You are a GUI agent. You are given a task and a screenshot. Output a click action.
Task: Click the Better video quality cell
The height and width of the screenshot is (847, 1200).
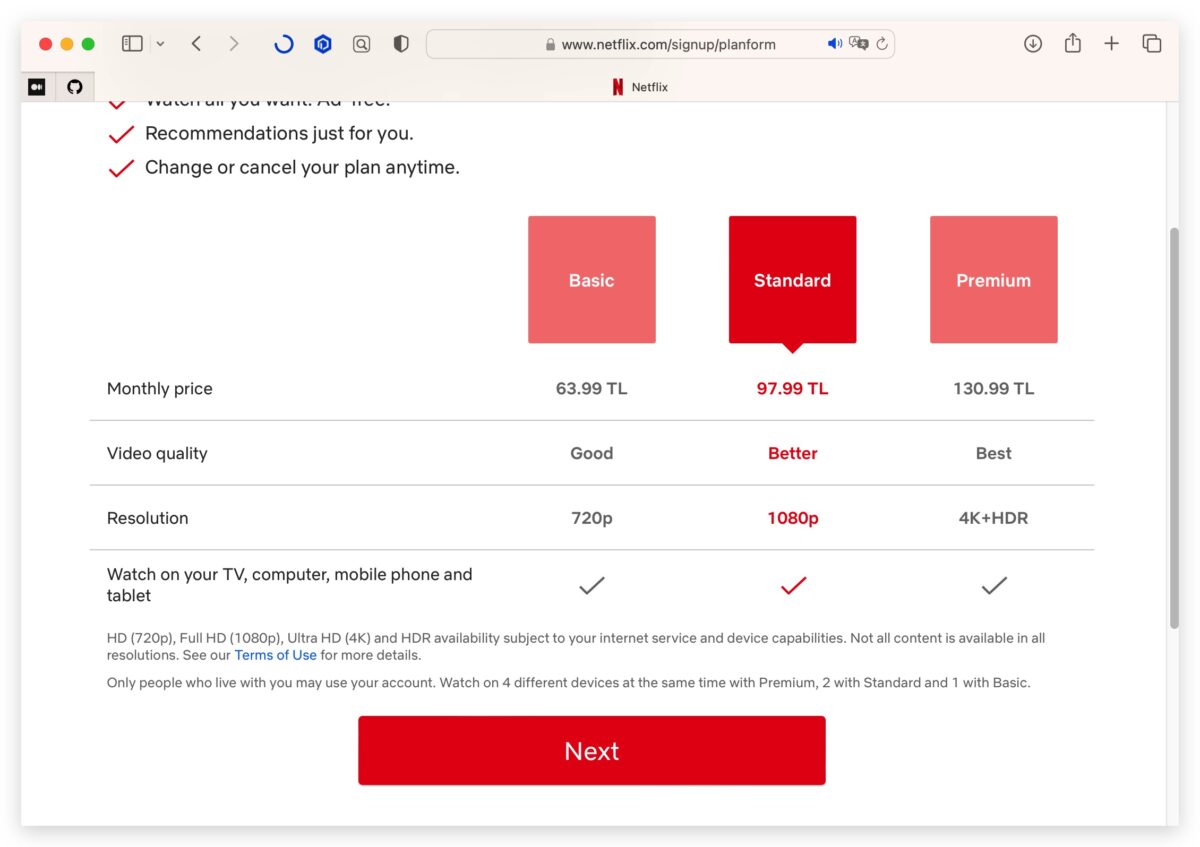tap(792, 453)
